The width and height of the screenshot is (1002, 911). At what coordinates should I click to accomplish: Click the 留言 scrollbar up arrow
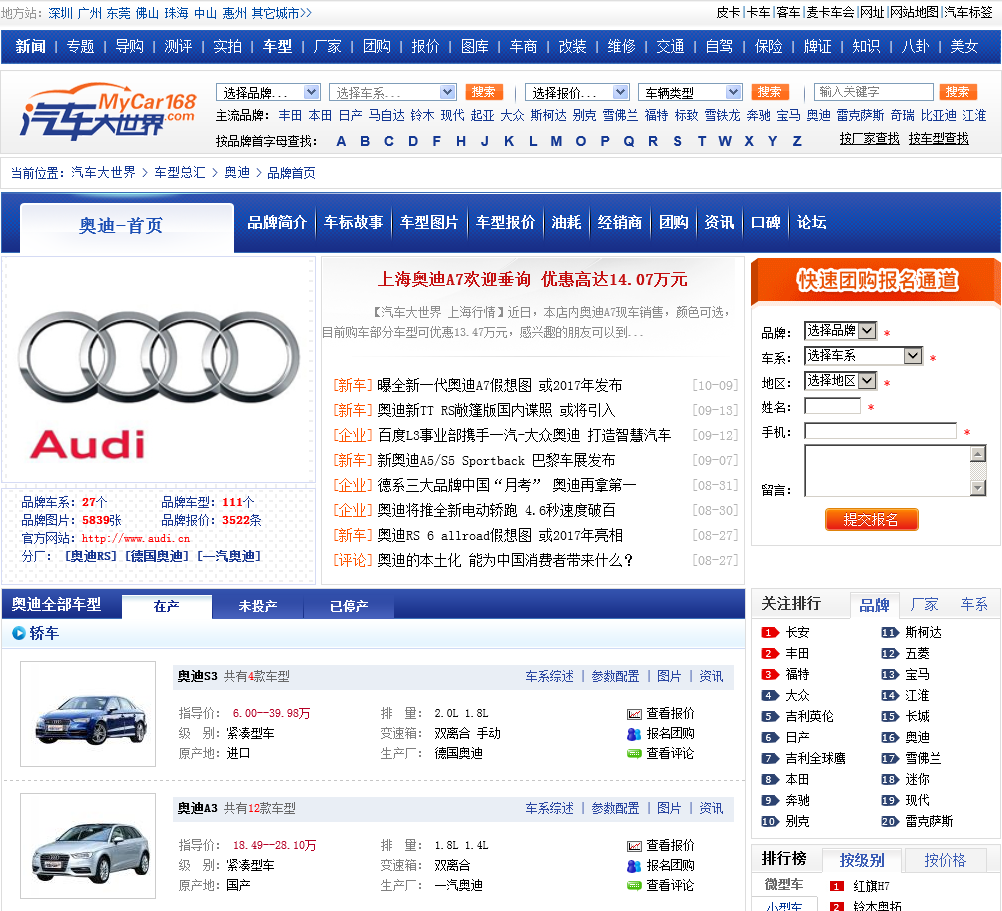(978, 454)
